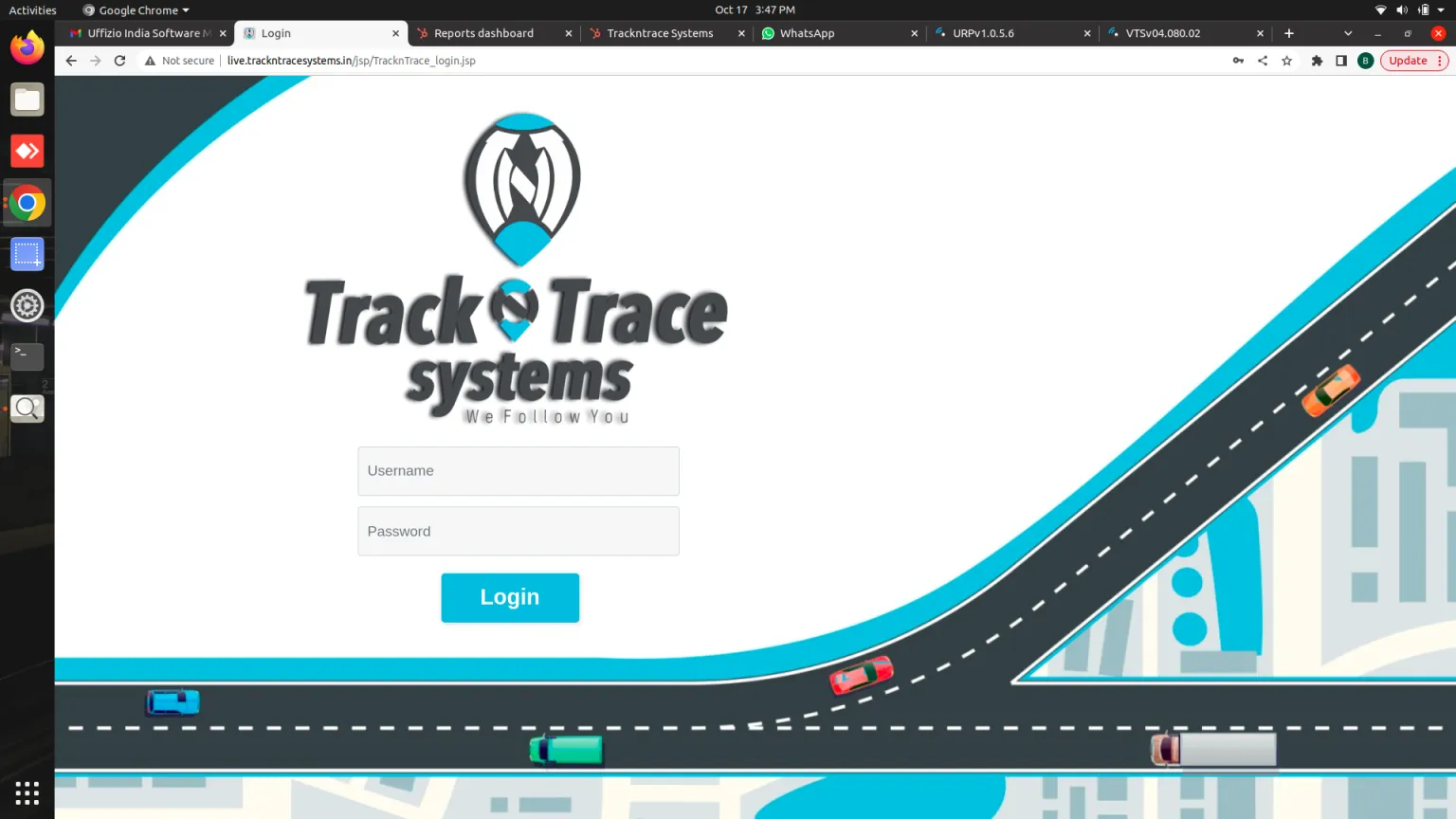The height and width of the screenshot is (819, 1456).
Task: Open the Google Chrome app menu
Action: tap(137, 10)
